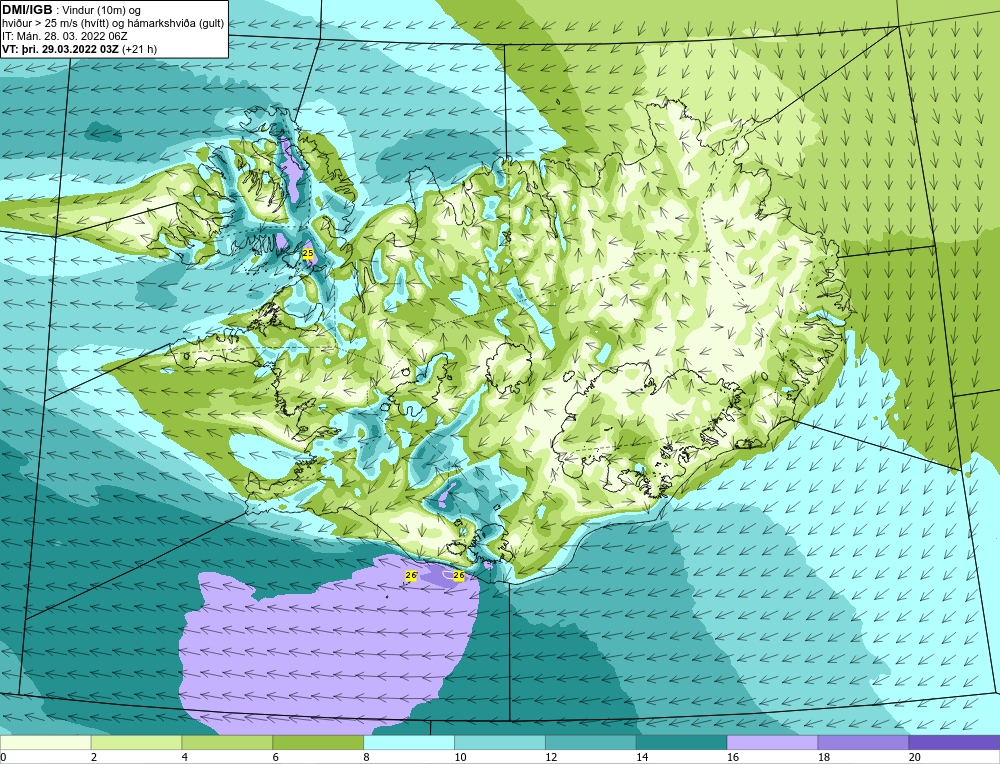This screenshot has width=1000, height=764.
Task: Click the 14–16 m/s dark teal legend swatch
Action: [681, 742]
